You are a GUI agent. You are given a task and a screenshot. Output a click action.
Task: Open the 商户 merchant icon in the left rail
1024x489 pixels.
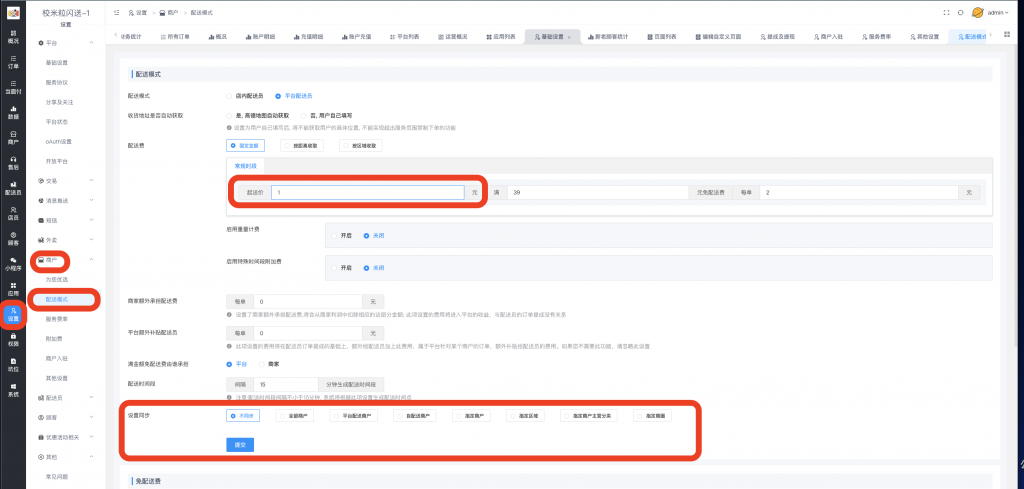(x=13, y=137)
